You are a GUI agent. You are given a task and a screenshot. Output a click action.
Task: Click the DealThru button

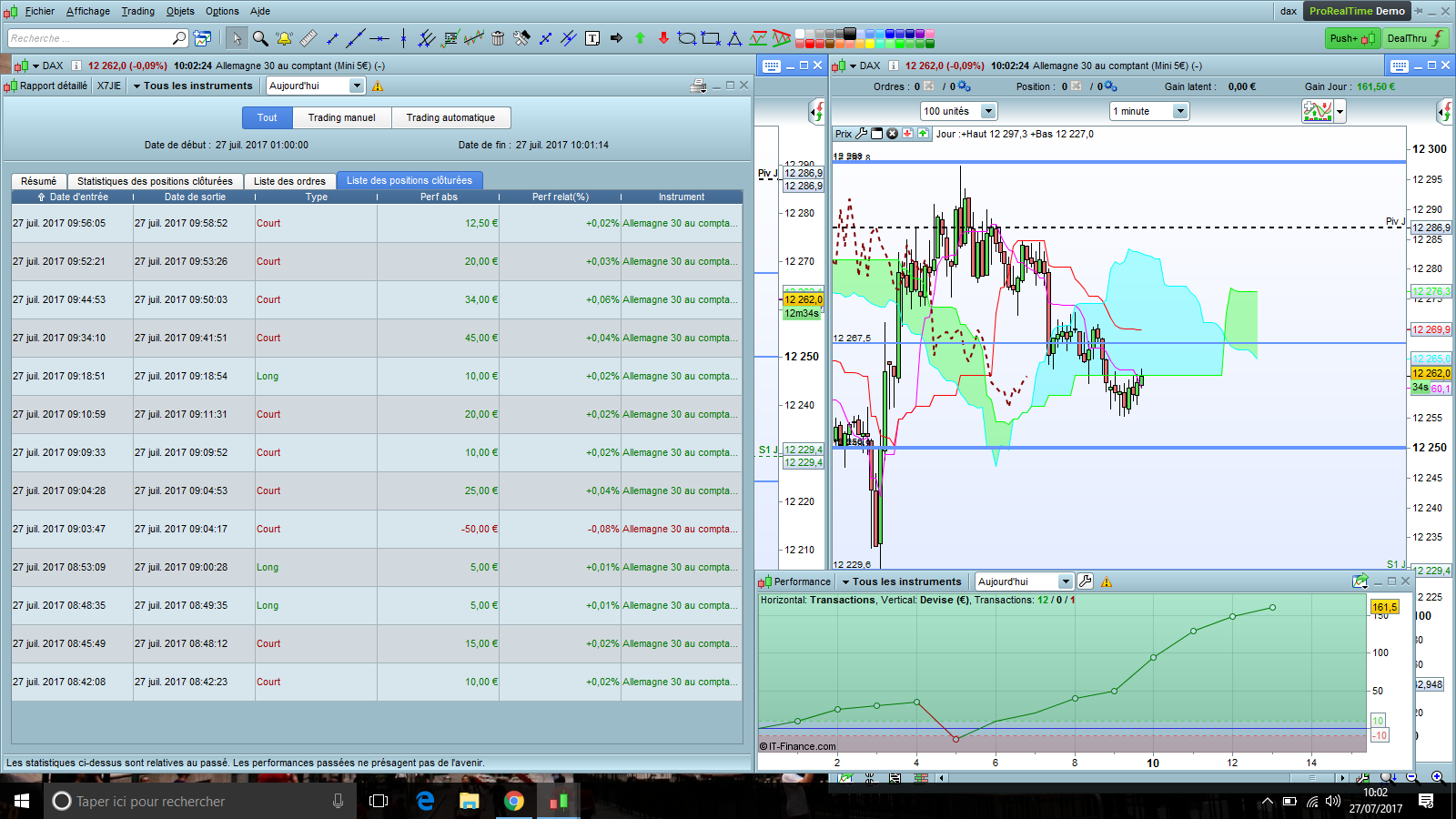coord(1415,38)
